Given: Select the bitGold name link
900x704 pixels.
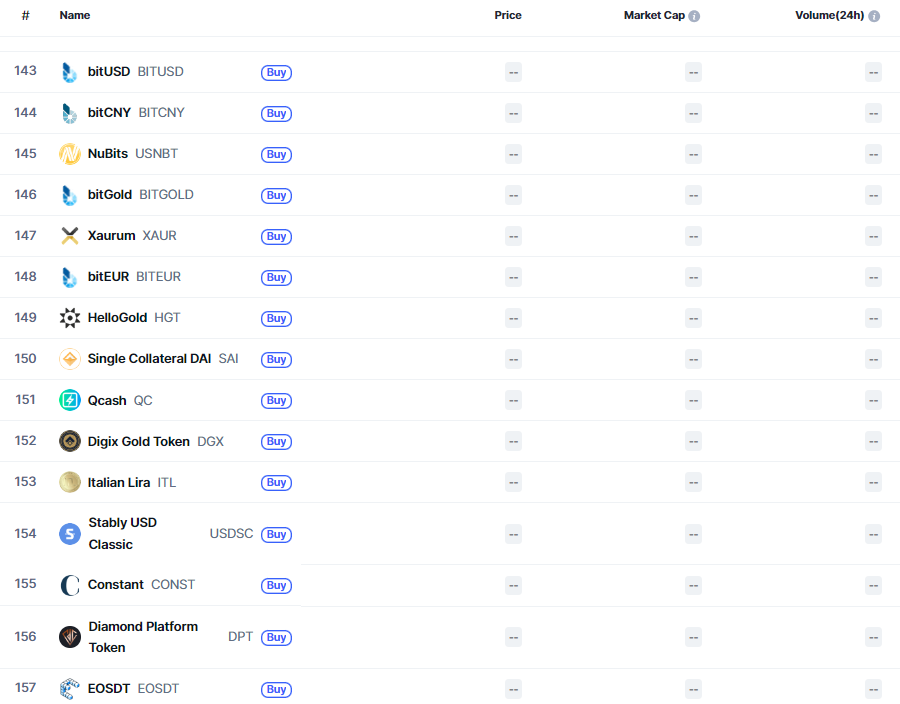Looking at the screenshot, I should pyautogui.click(x=110, y=194).
